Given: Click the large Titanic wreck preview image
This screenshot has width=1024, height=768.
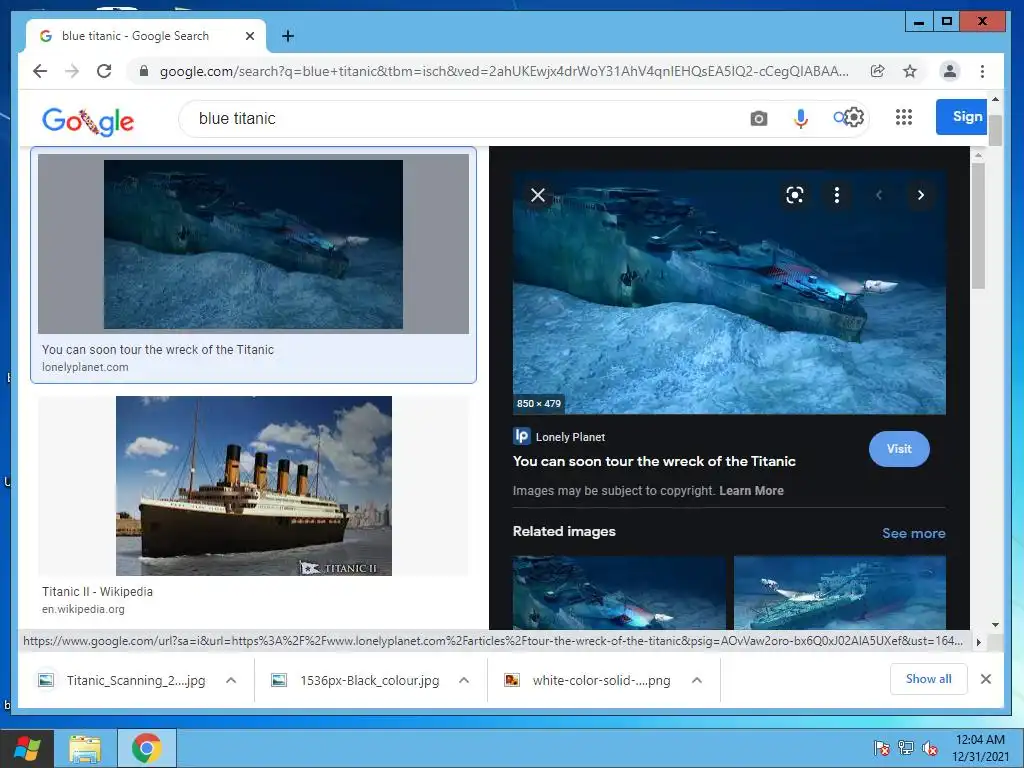Looking at the screenshot, I should tap(729, 293).
